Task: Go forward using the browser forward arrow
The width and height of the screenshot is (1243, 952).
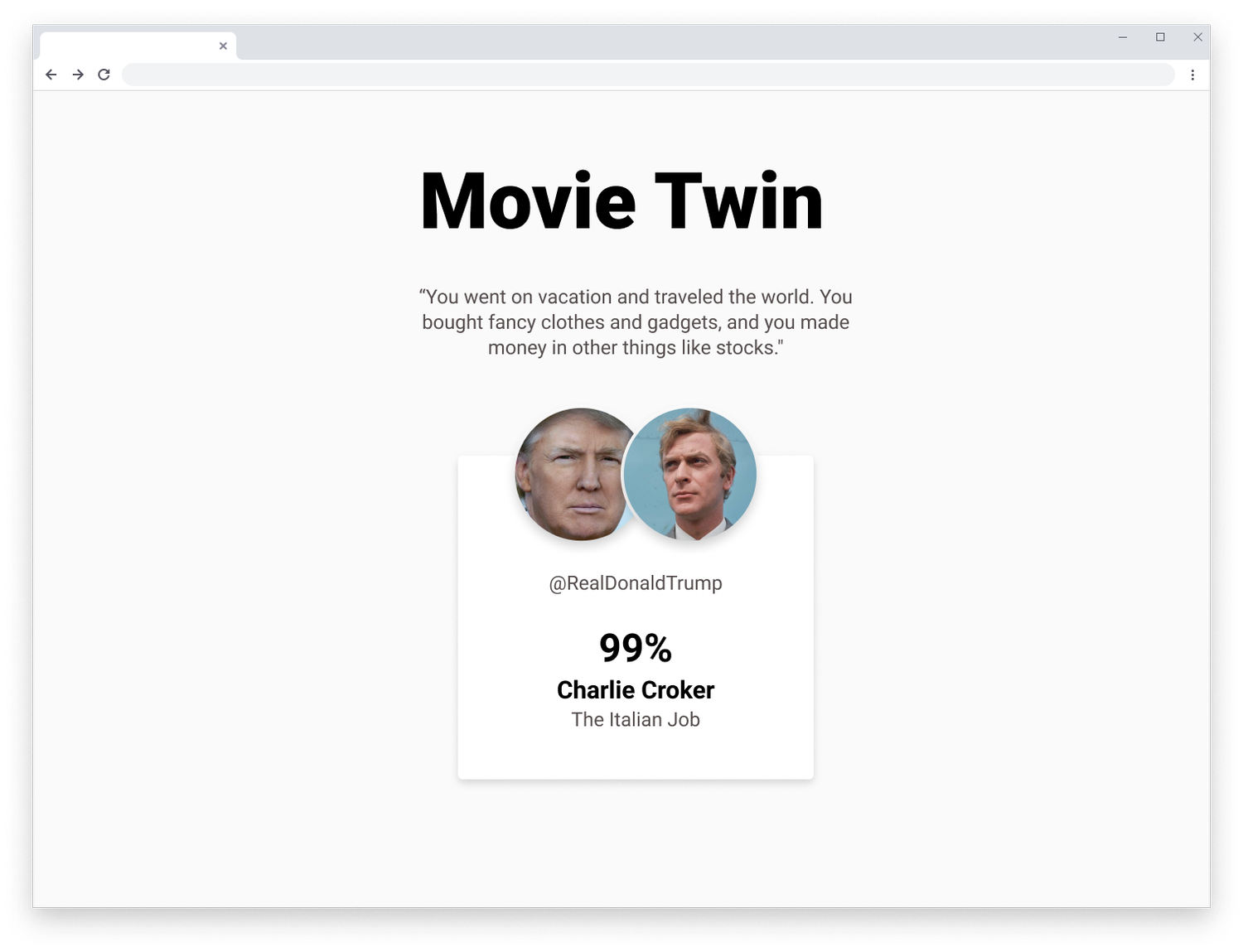Action: point(78,75)
